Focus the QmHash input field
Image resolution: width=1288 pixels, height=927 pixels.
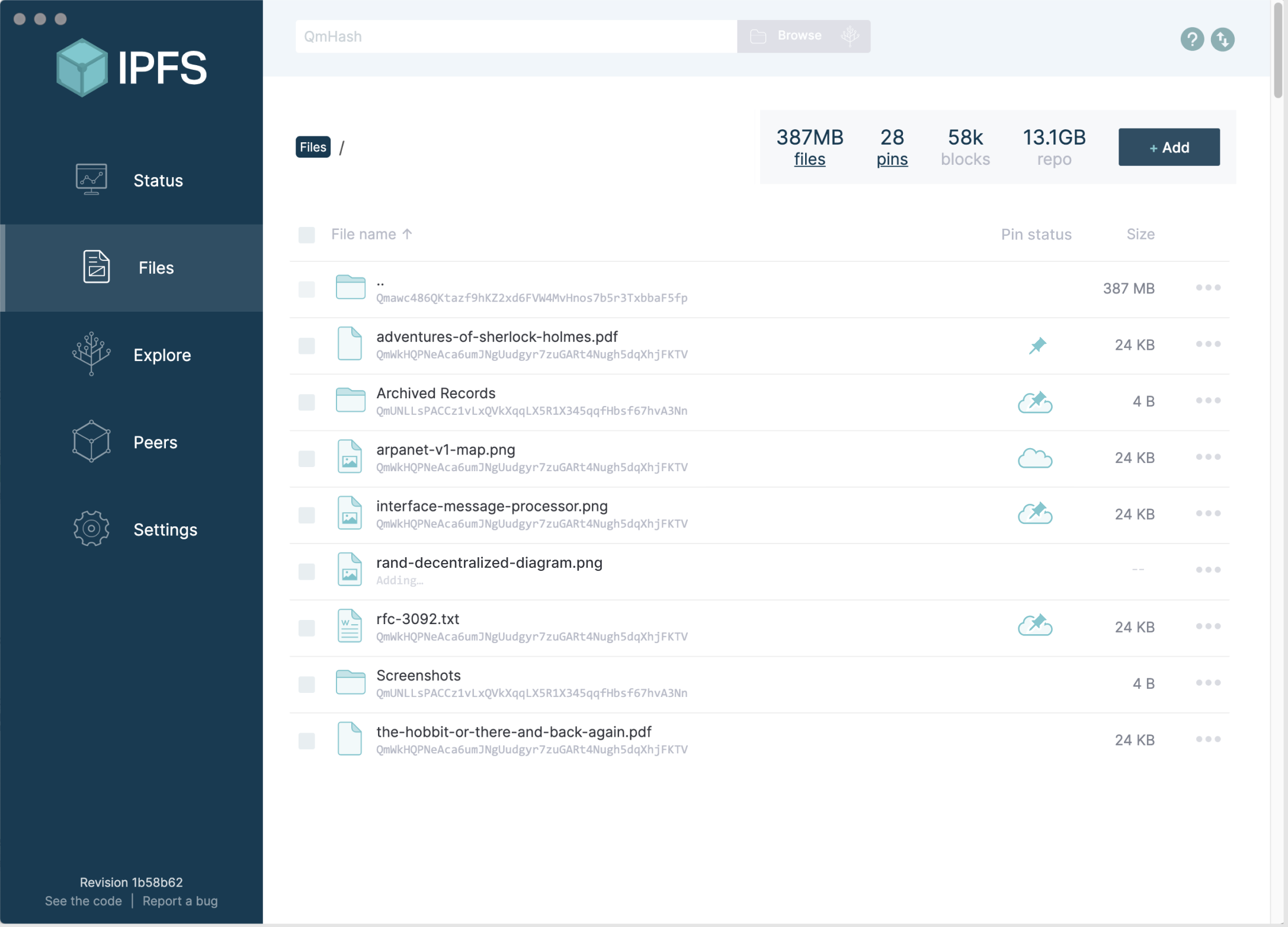point(516,36)
